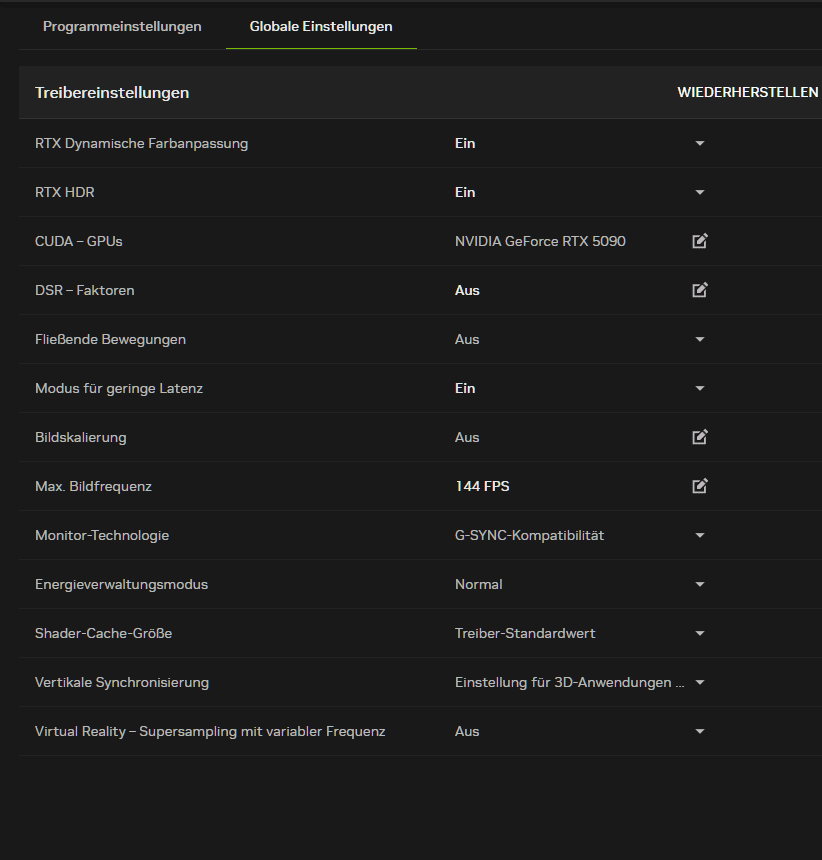
Task: Click the WIEDERHERSTELLEN button
Action: point(748,92)
